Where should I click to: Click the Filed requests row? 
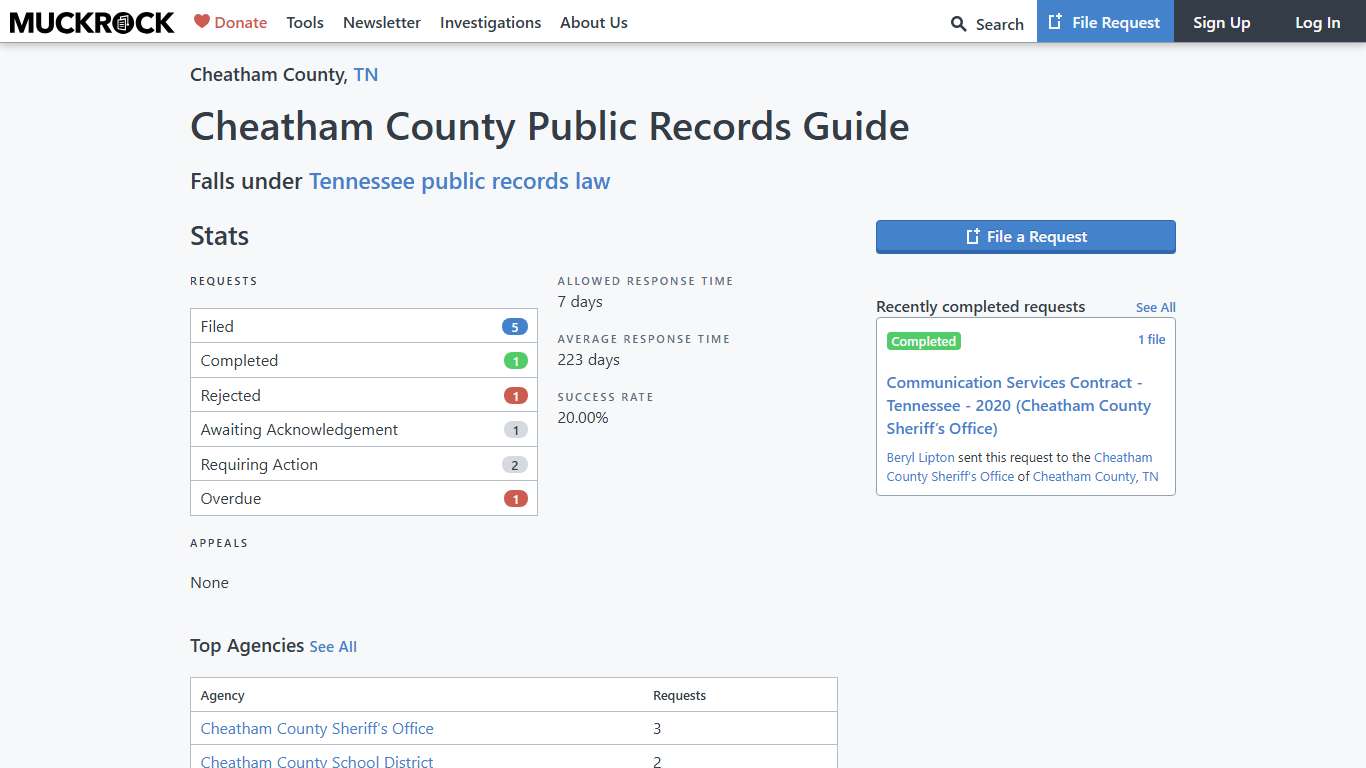tap(364, 326)
